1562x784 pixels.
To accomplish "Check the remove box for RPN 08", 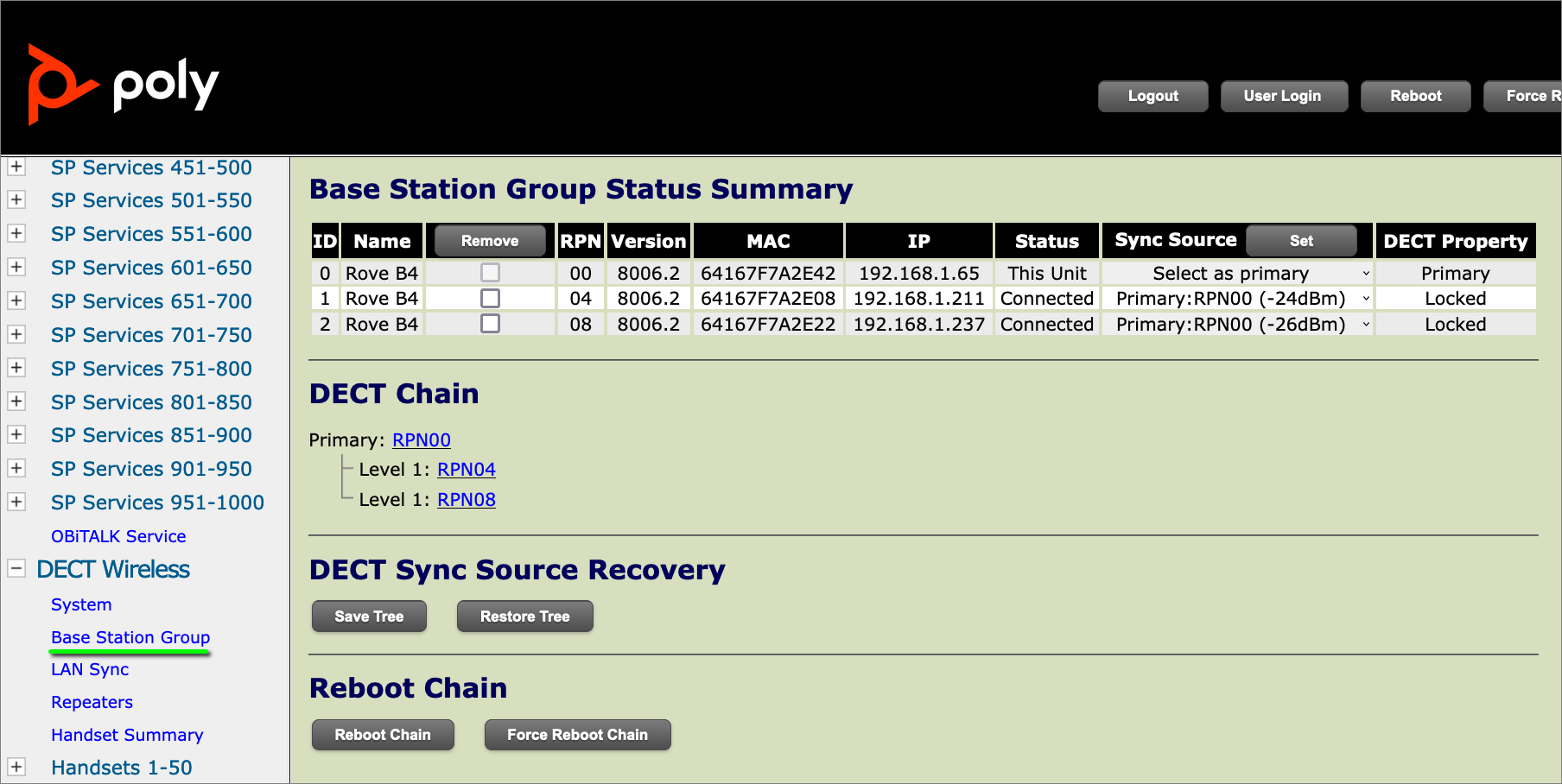I will click(x=490, y=324).
